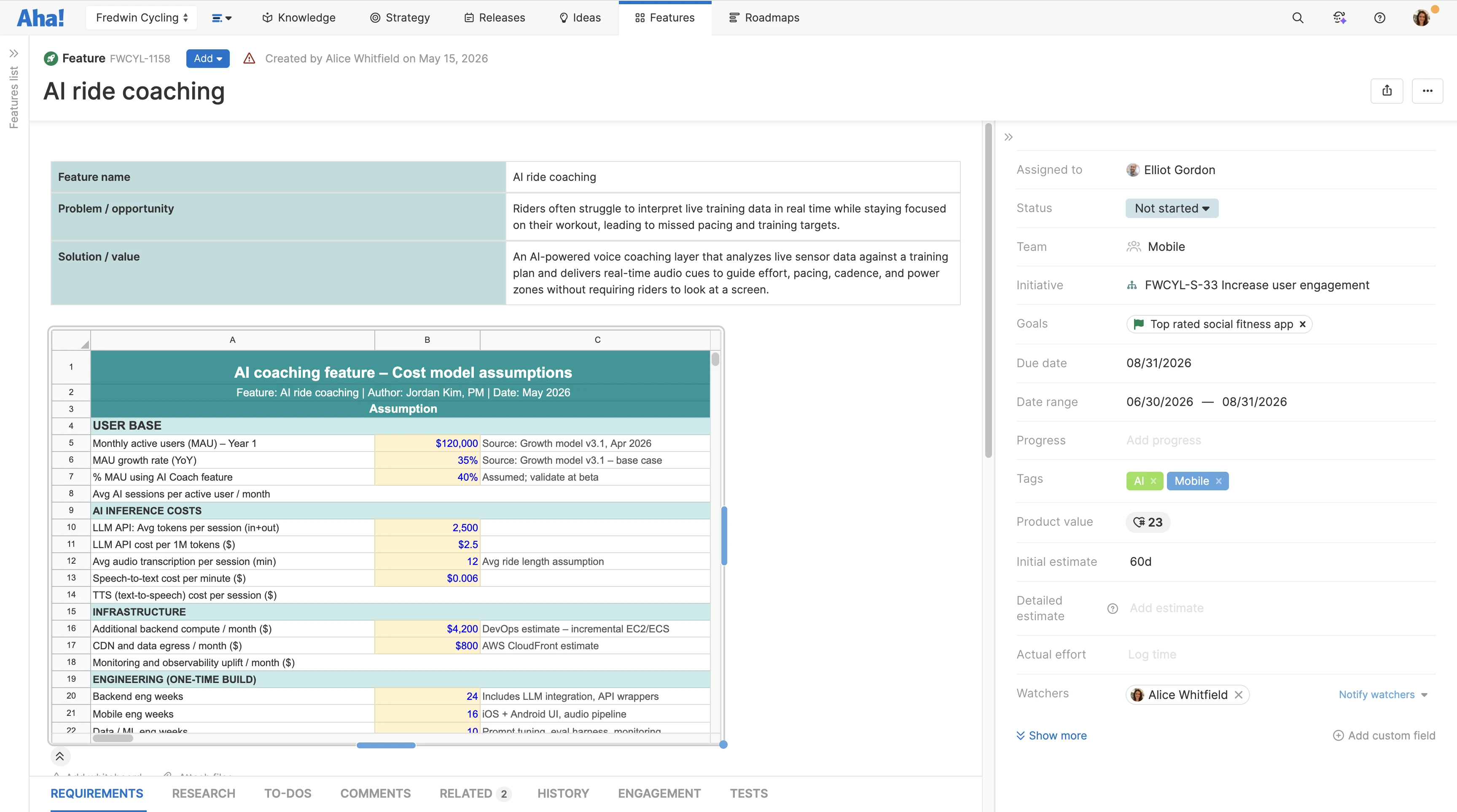Click the green flag goal icon
Viewport: 1457px width, 812px height.
tap(1139, 323)
